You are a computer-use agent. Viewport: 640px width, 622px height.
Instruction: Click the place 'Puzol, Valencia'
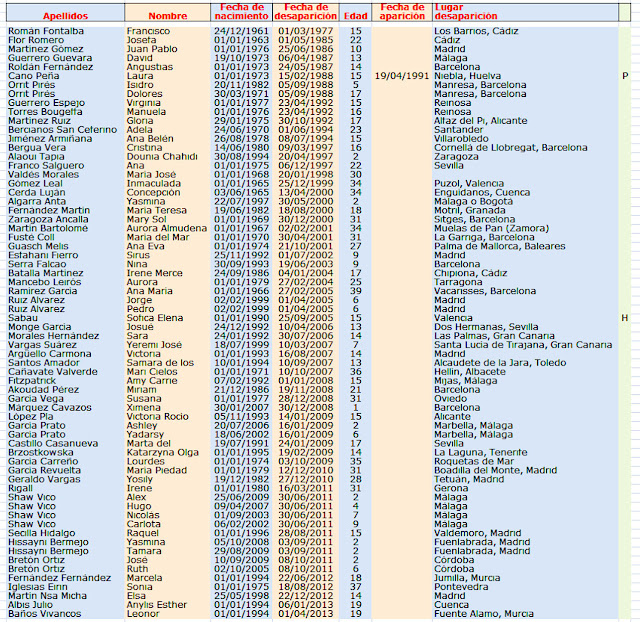coord(469,184)
